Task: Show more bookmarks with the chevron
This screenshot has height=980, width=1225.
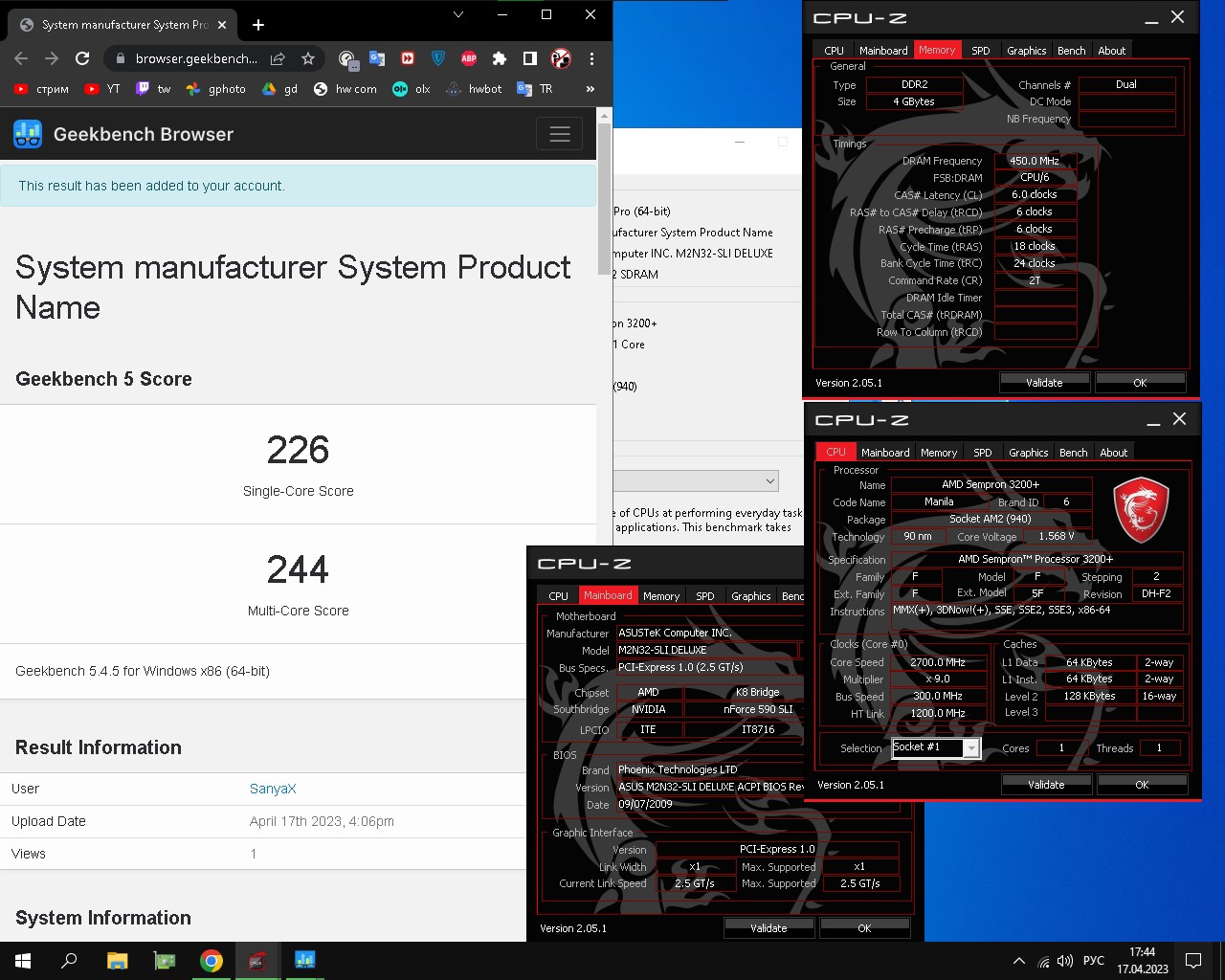Action: pyautogui.click(x=590, y=89)
